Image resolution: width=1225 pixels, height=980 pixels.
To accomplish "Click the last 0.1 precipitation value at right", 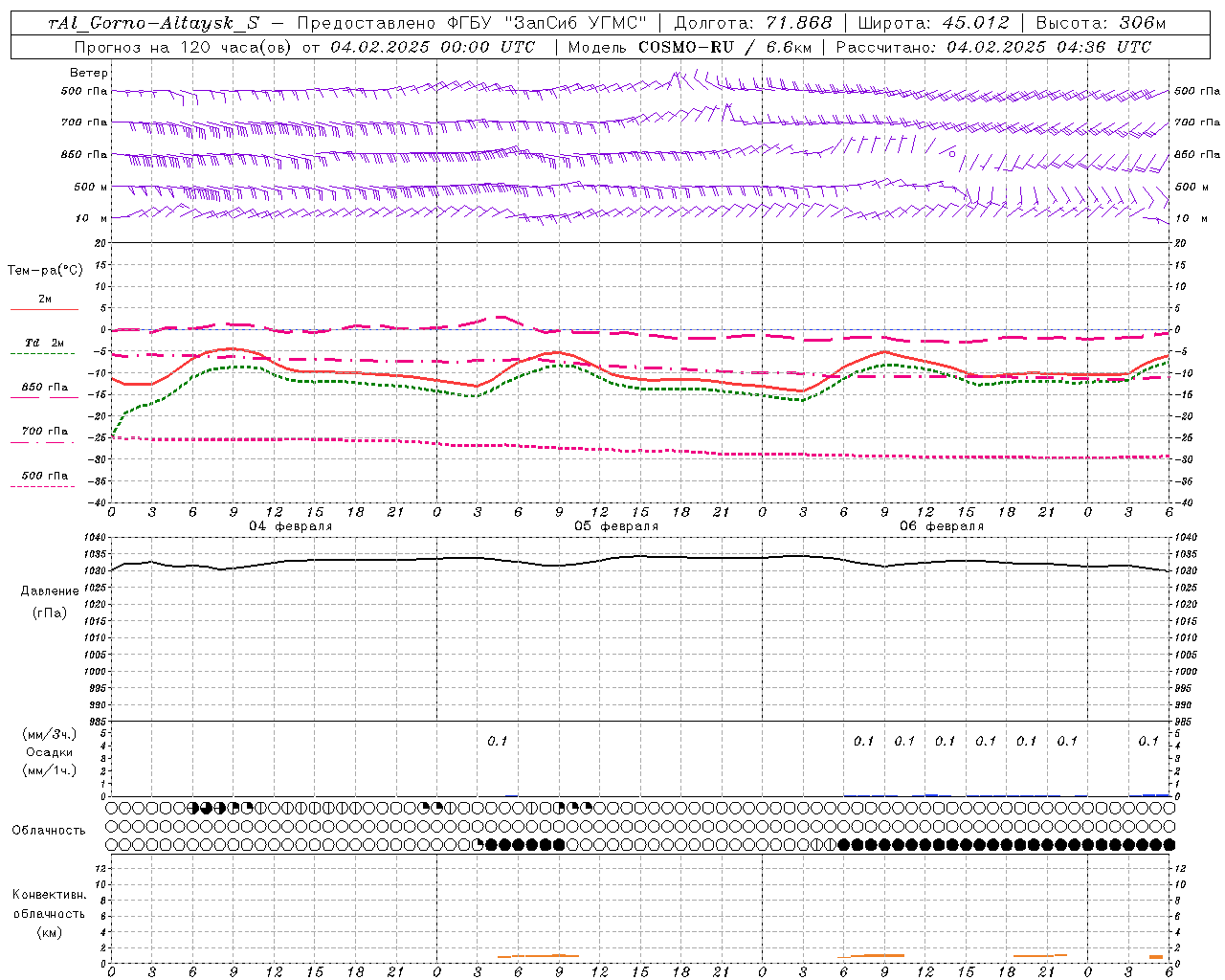I will point(1148,741).
